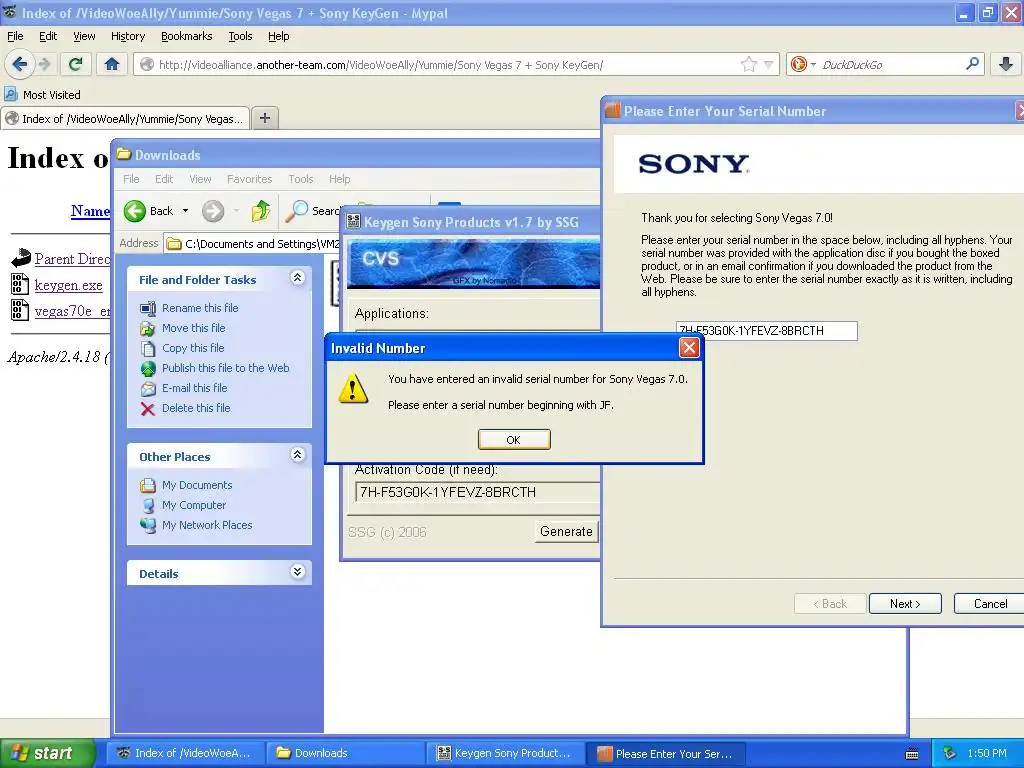The image size is (1024, 768).
Task: Bookmark this page with the star icon
Action: (x=748, y=64)
